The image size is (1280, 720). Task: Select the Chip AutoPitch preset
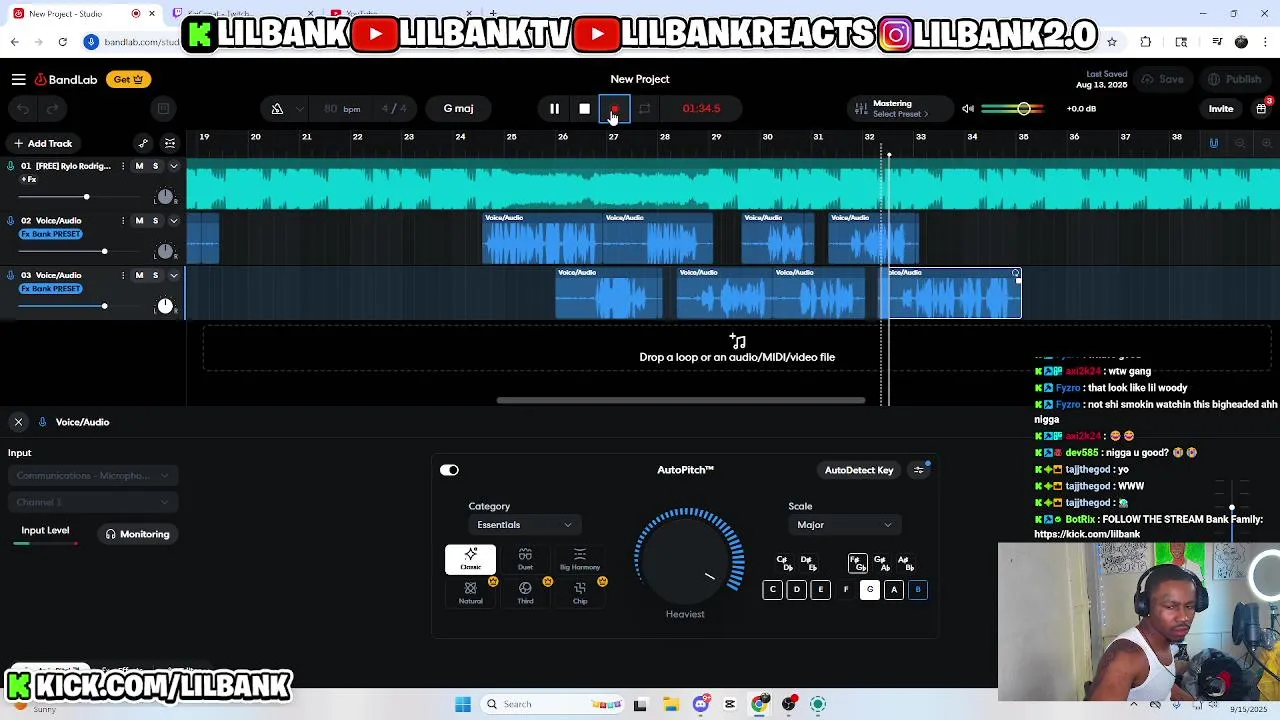pyautogui.click(x=580, y=593)
